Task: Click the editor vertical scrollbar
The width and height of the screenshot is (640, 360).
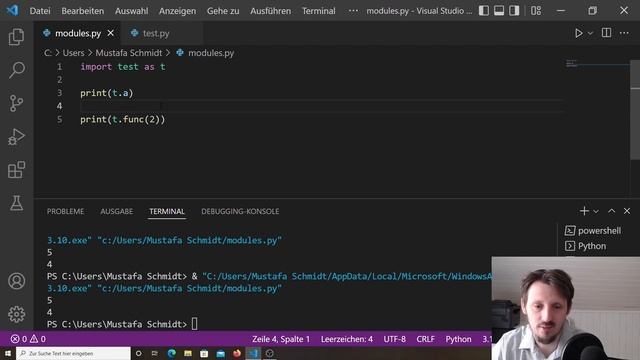Action: click(x=635, y=110)
